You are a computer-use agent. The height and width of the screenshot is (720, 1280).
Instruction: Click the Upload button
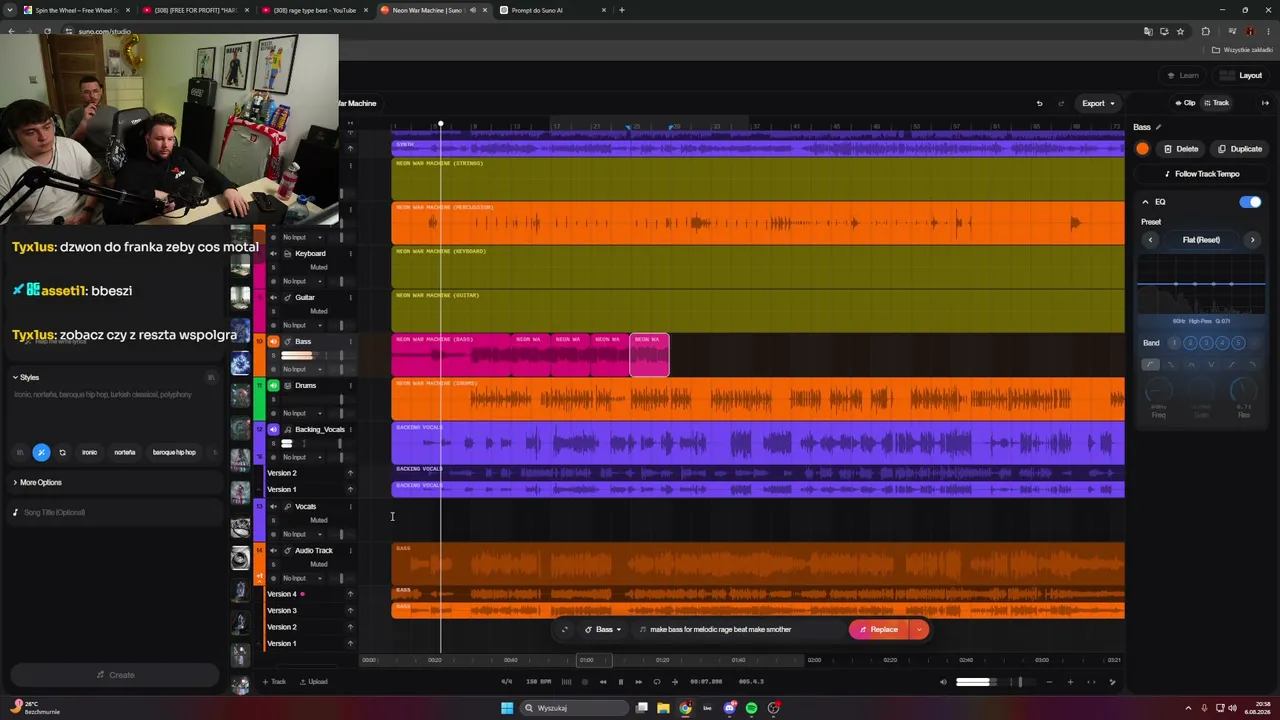pos(312,682)
